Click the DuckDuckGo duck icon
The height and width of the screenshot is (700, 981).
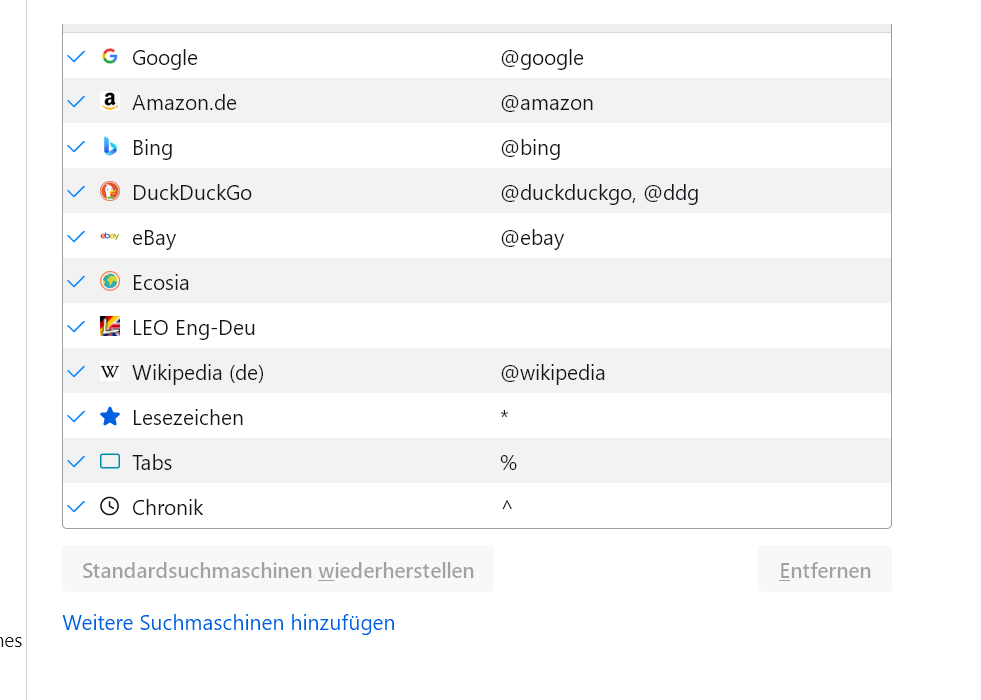110,192
